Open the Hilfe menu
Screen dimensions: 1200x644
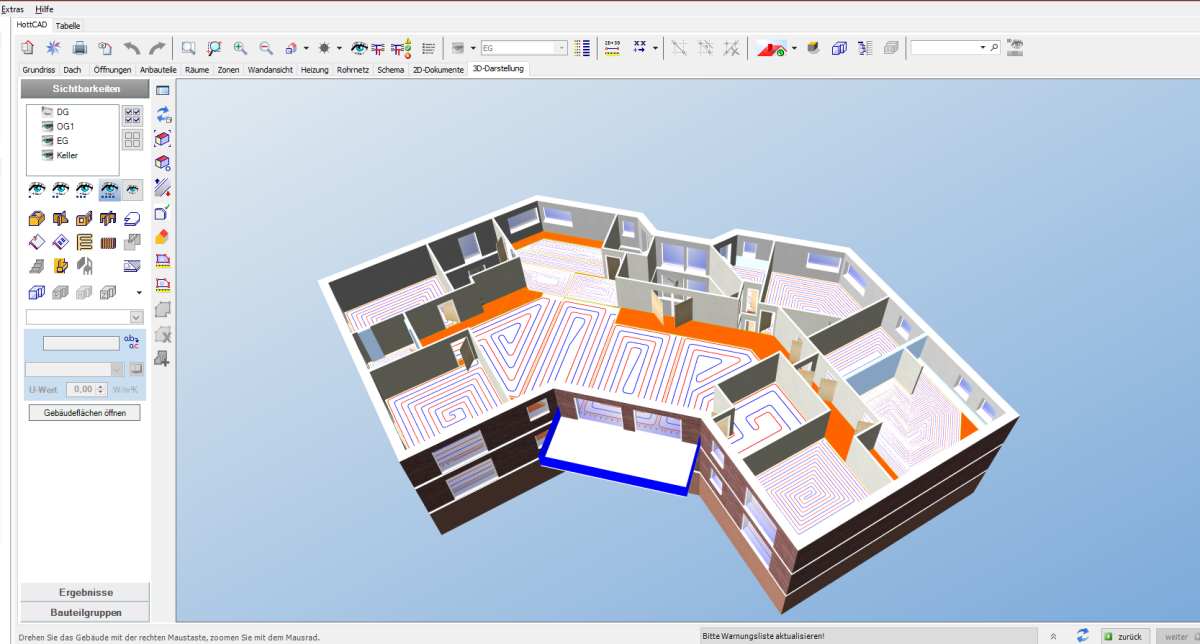(44, 8)
